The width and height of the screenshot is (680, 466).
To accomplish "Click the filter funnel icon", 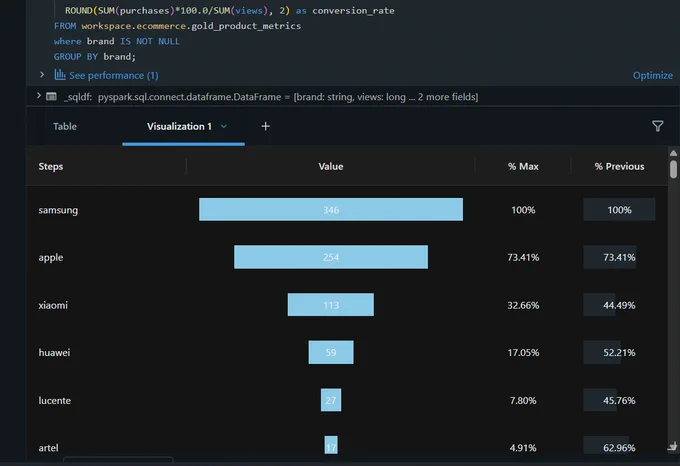I will point(657,126).
